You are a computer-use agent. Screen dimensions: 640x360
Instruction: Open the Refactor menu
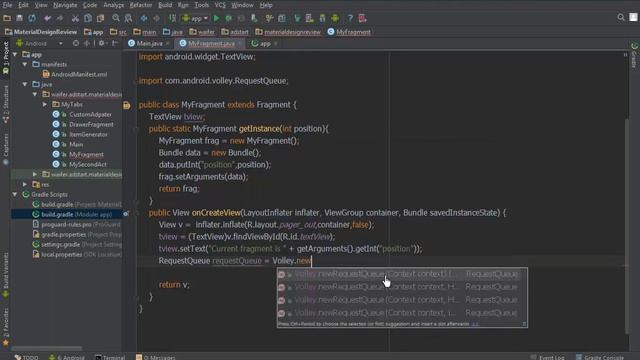coord(140,5)
